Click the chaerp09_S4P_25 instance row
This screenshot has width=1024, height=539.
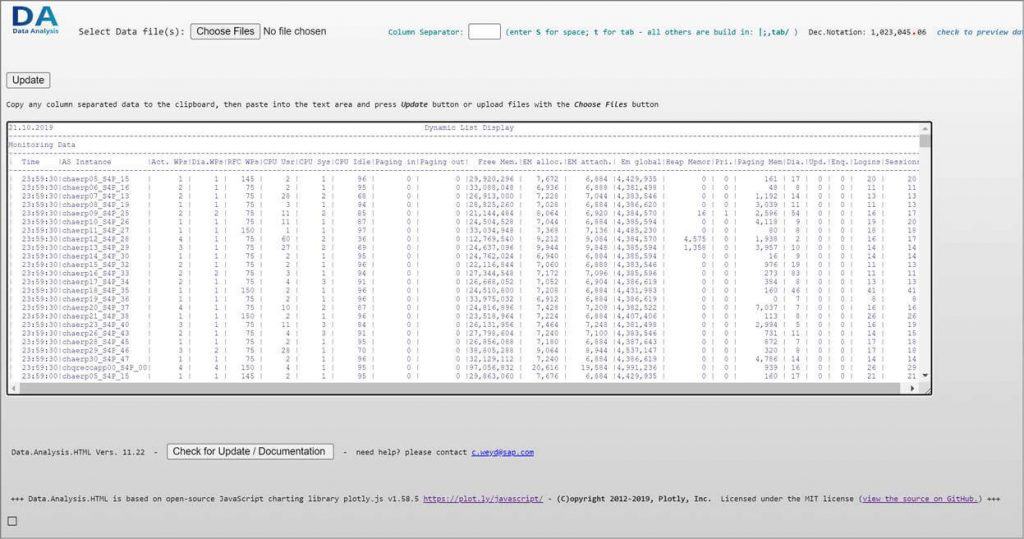[463, 213]
